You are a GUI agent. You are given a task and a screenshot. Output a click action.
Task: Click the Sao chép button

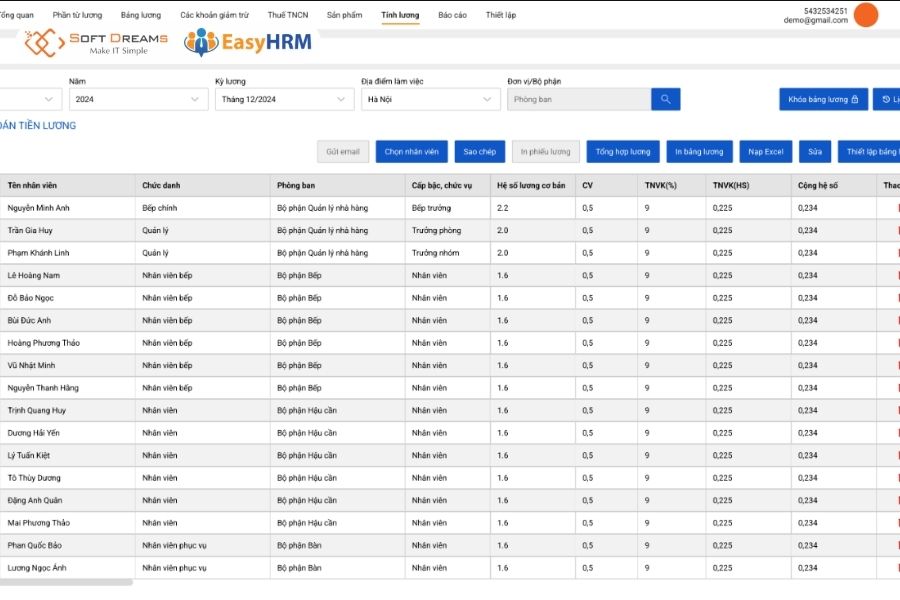[479, 152]
